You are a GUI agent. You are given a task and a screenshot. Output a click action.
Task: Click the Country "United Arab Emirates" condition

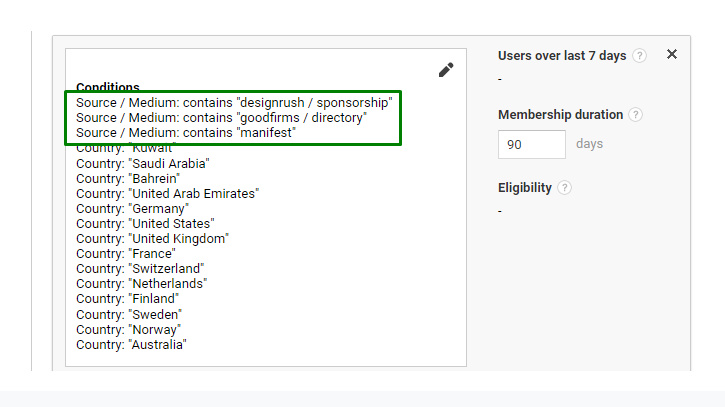click(x=167, y=193)
